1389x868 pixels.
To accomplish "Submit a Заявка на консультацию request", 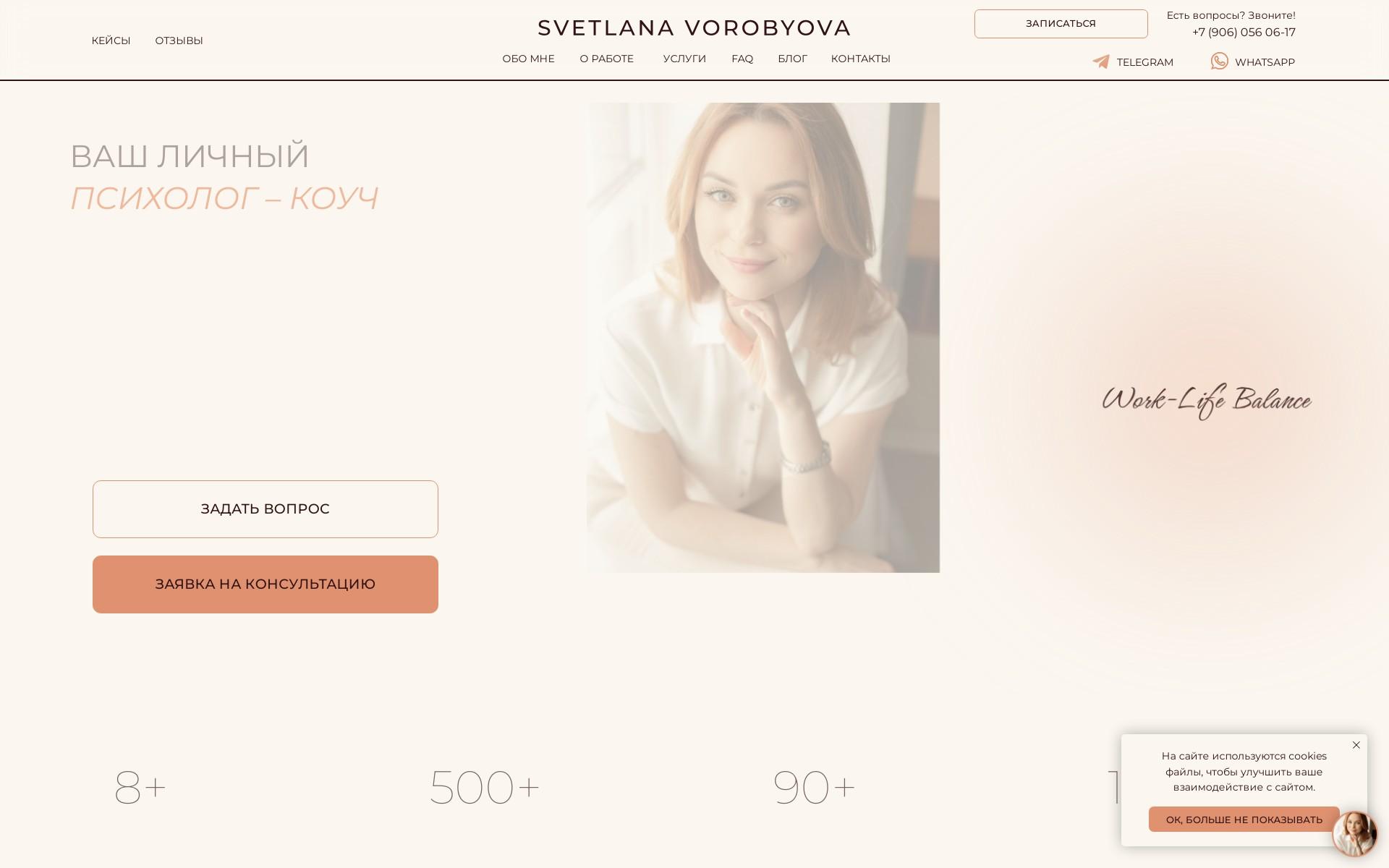I will pos(266,584).
